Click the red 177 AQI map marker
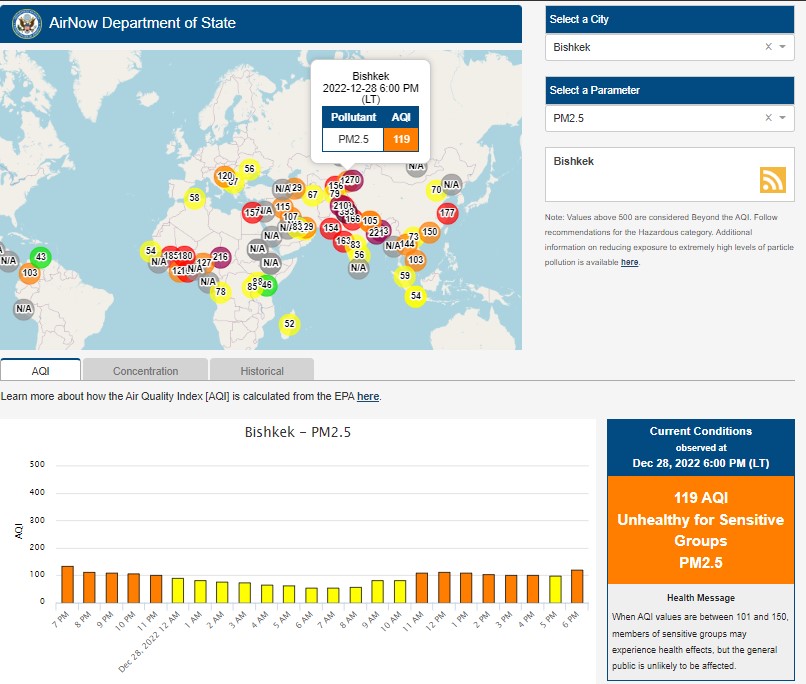 [x=447, y=213]
